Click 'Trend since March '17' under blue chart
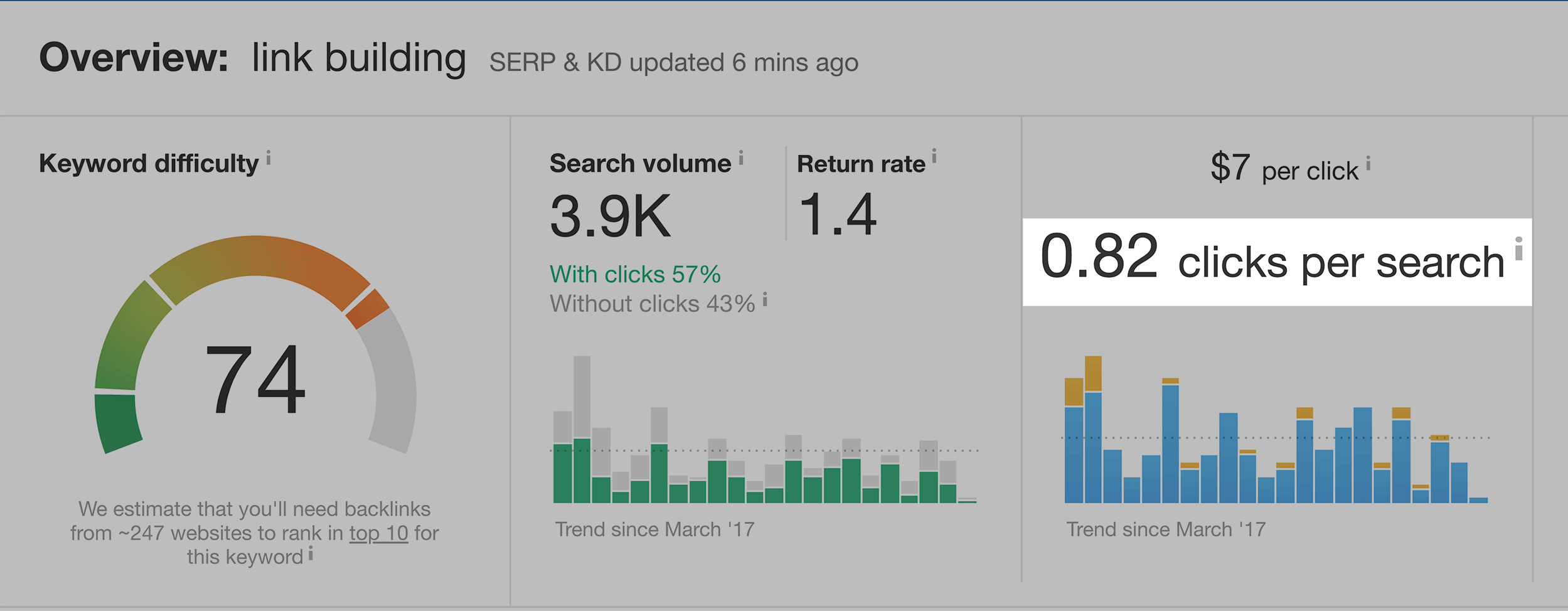This screenshot has width=1568, height=611. click(1166, 529)
